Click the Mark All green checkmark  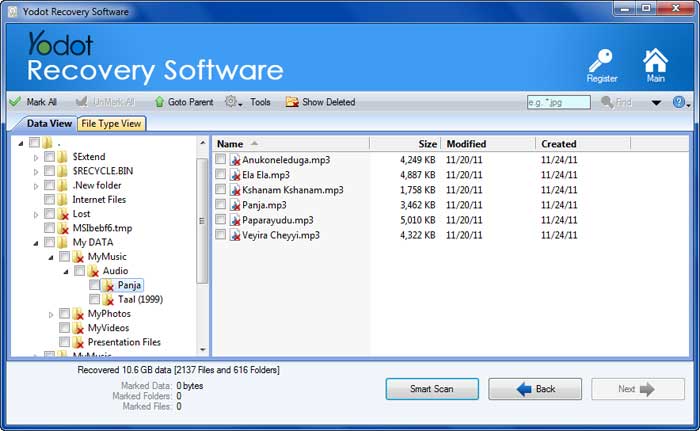[x=15, y=102]
